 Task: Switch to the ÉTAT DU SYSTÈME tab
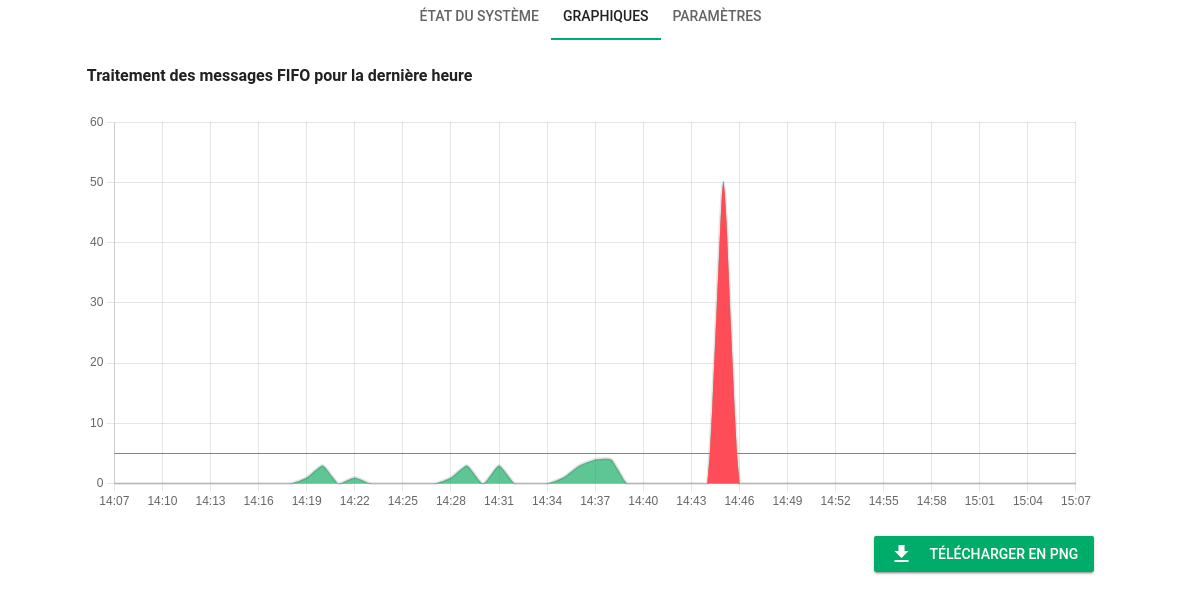pos(479,16)
